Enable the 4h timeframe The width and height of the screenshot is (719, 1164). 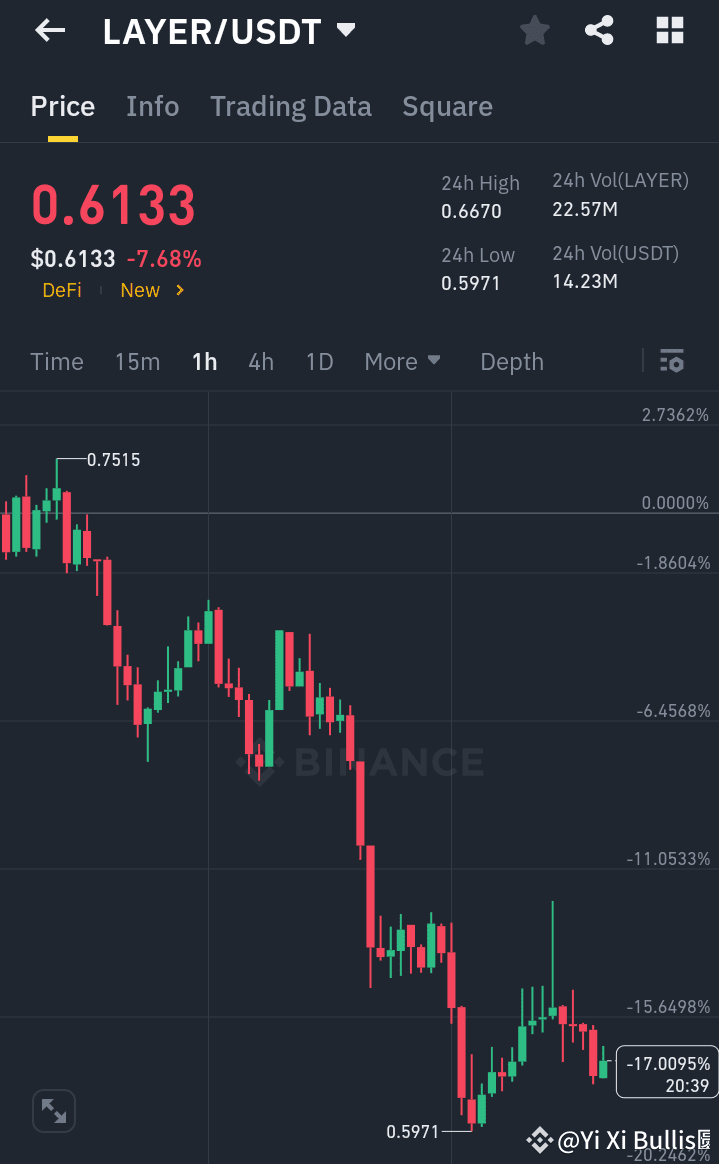(x=260, y=361)
